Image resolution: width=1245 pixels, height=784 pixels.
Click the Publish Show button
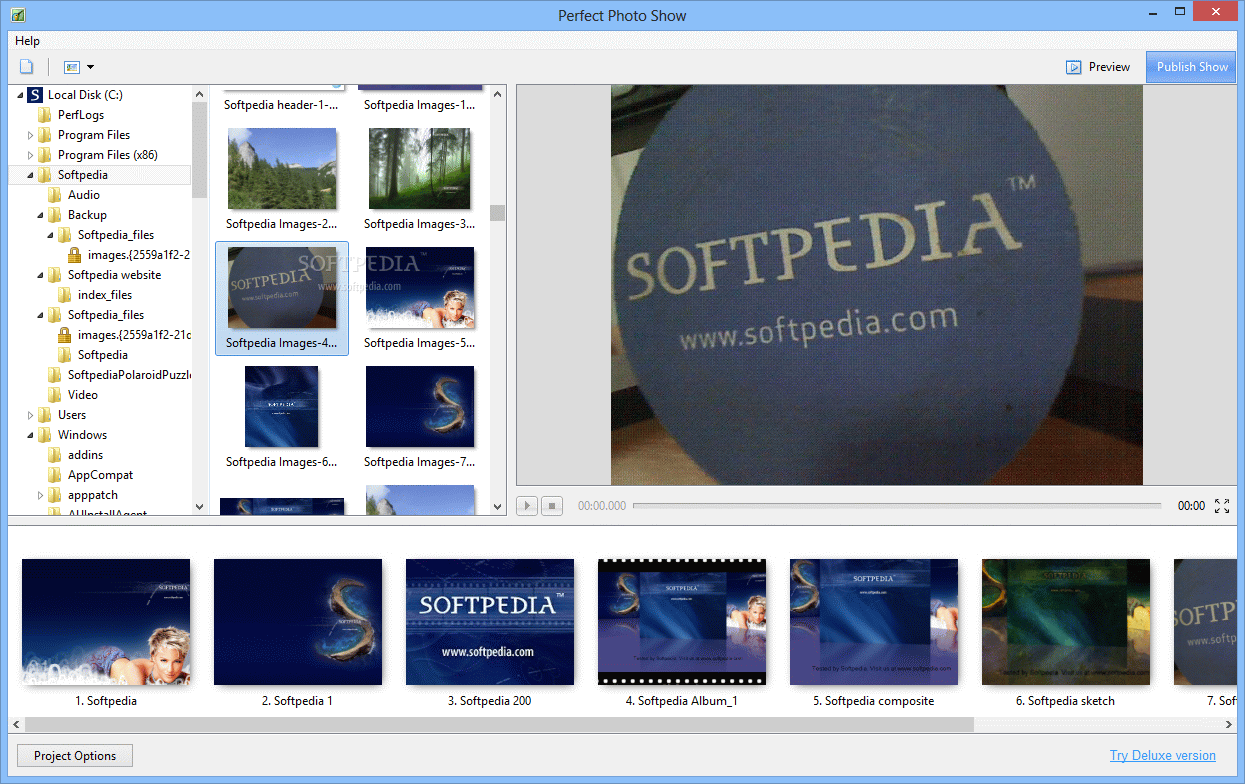point(1192,67)
